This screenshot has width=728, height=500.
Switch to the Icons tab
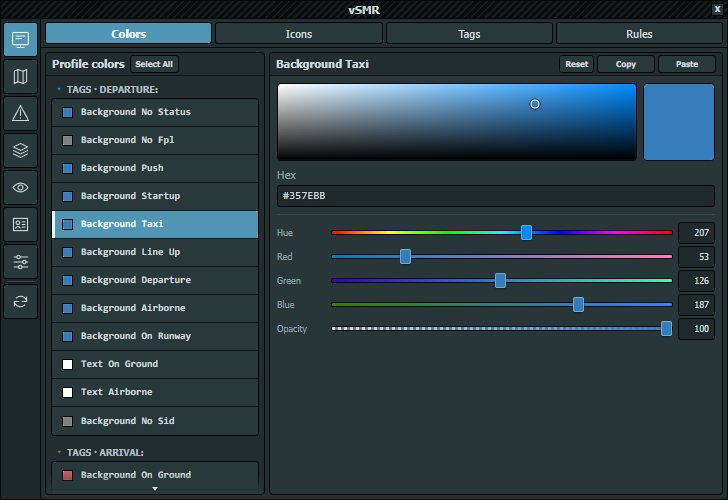tap(299, 34)
